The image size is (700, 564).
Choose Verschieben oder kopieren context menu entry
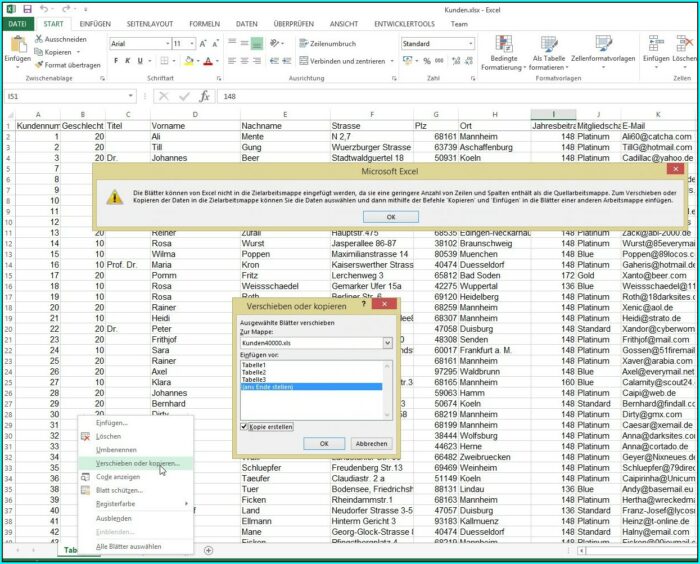pos(136,464)
